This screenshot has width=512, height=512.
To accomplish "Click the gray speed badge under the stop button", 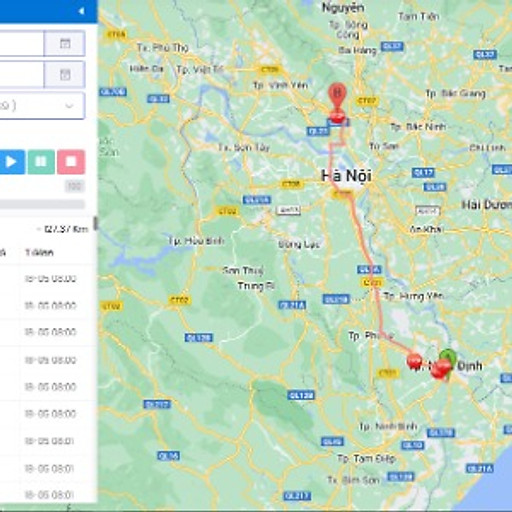I will click(75, 186).
